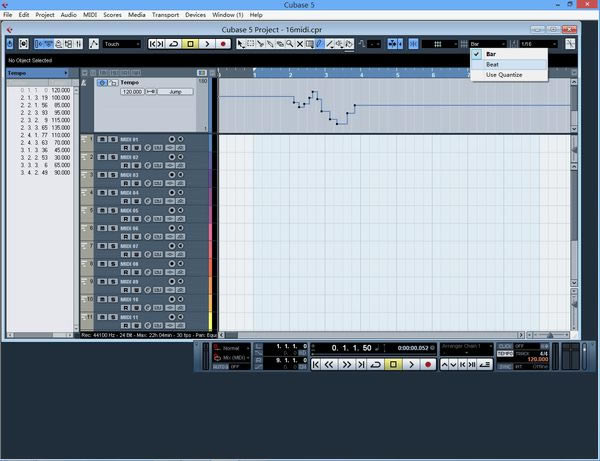Click the Record button in the top toolbar
Viewport: 600px width, 461px height.
pos(223,44)
